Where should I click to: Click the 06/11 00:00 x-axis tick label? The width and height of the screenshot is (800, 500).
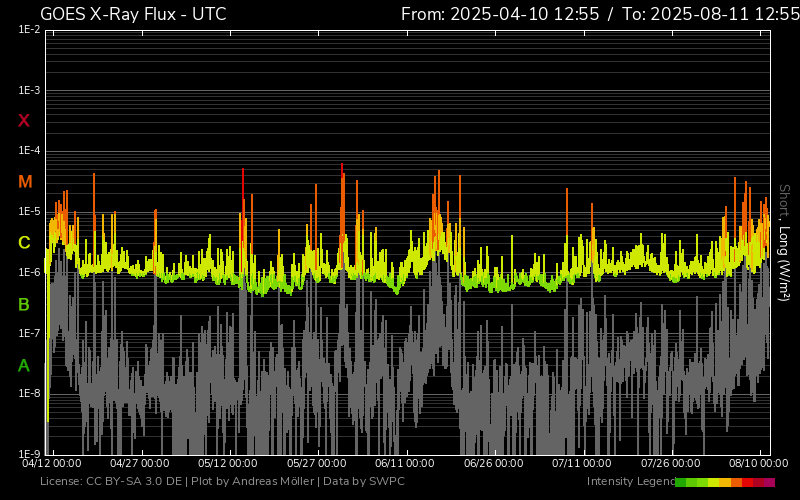[x=405, y=464]
